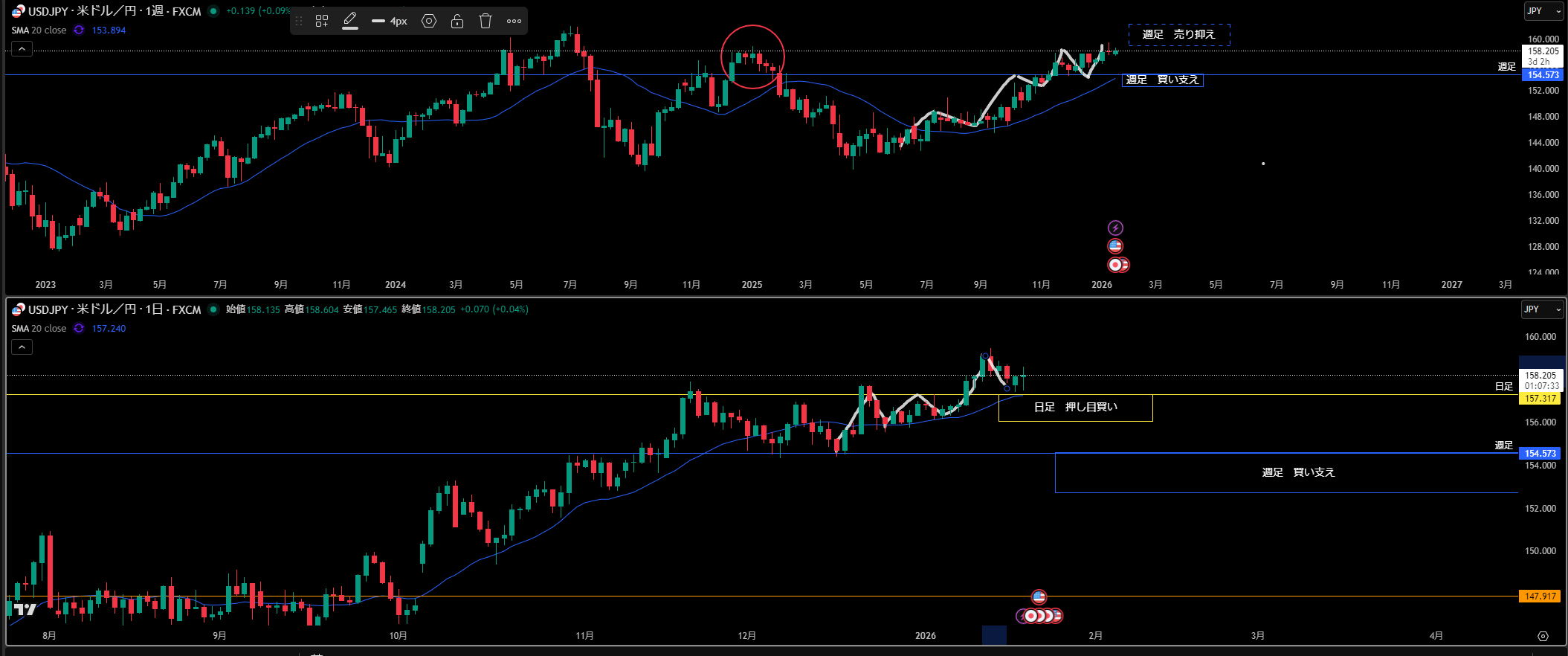Viewport: 1568px width, 656px height.
Task: Collapse the daily chart indicator legend
Action: click(x=22, y=347)
